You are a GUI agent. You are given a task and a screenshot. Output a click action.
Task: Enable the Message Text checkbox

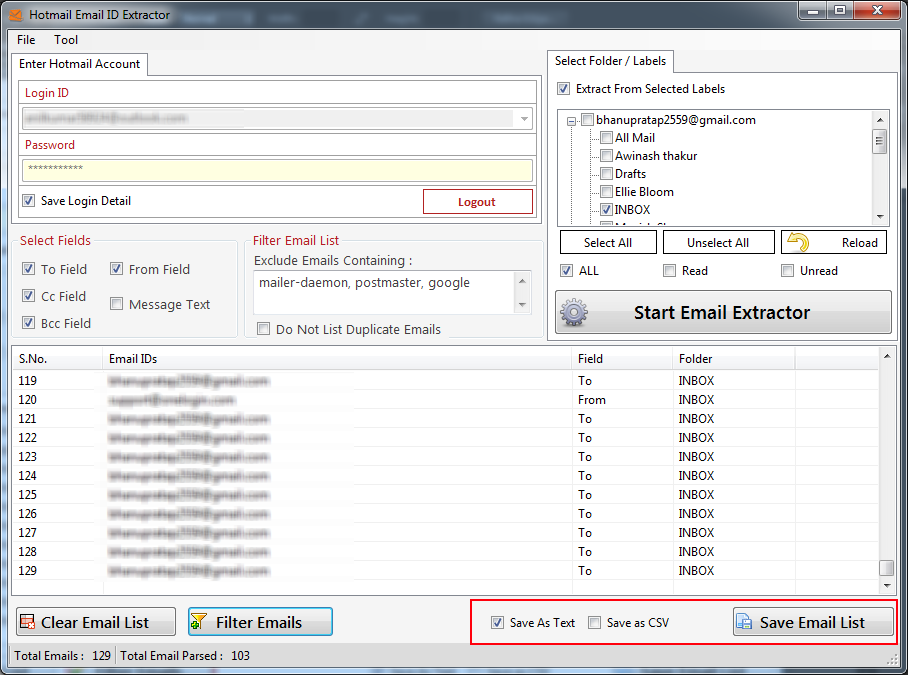point(116,304)
